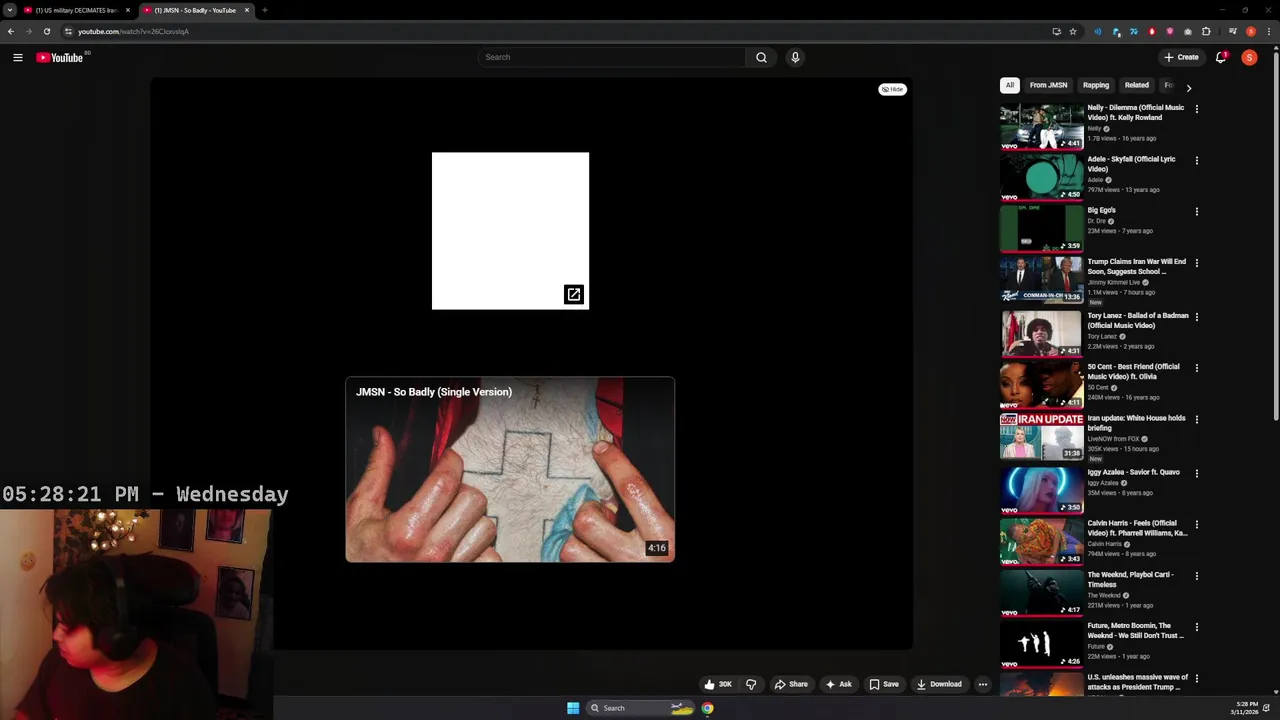This screenshot has width=1280, height=720.
Task: Open options for Adele Skyfall video
Action: (x=1197, y=160)
